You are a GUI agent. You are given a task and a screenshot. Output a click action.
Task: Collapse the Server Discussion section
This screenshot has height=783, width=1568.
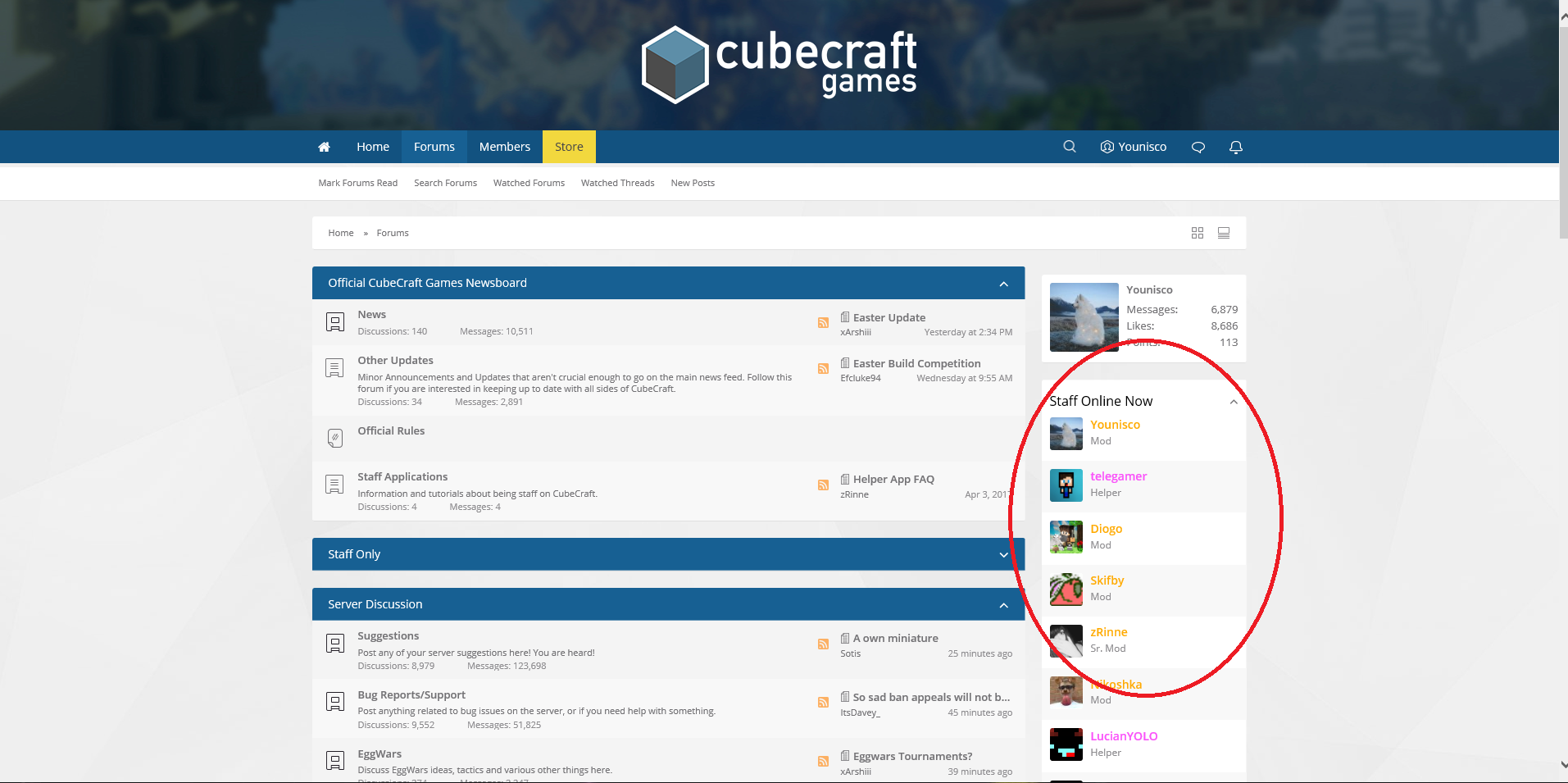(x=1003, y=605)
